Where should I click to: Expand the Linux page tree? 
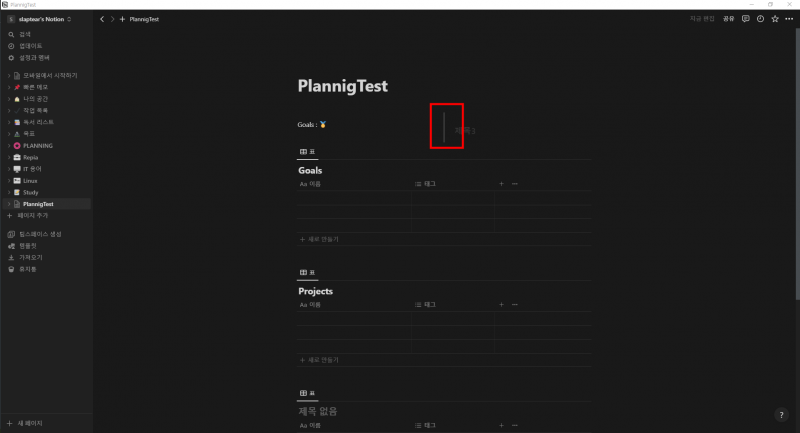(x=9, y=181)
